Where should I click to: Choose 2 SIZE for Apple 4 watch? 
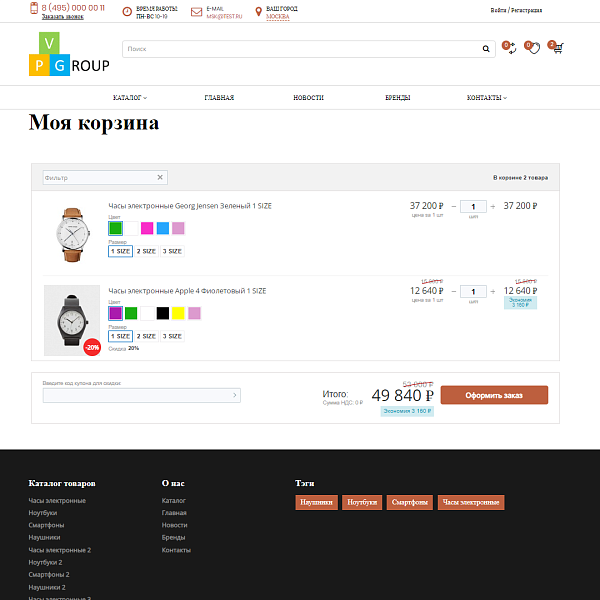(146, 336)
